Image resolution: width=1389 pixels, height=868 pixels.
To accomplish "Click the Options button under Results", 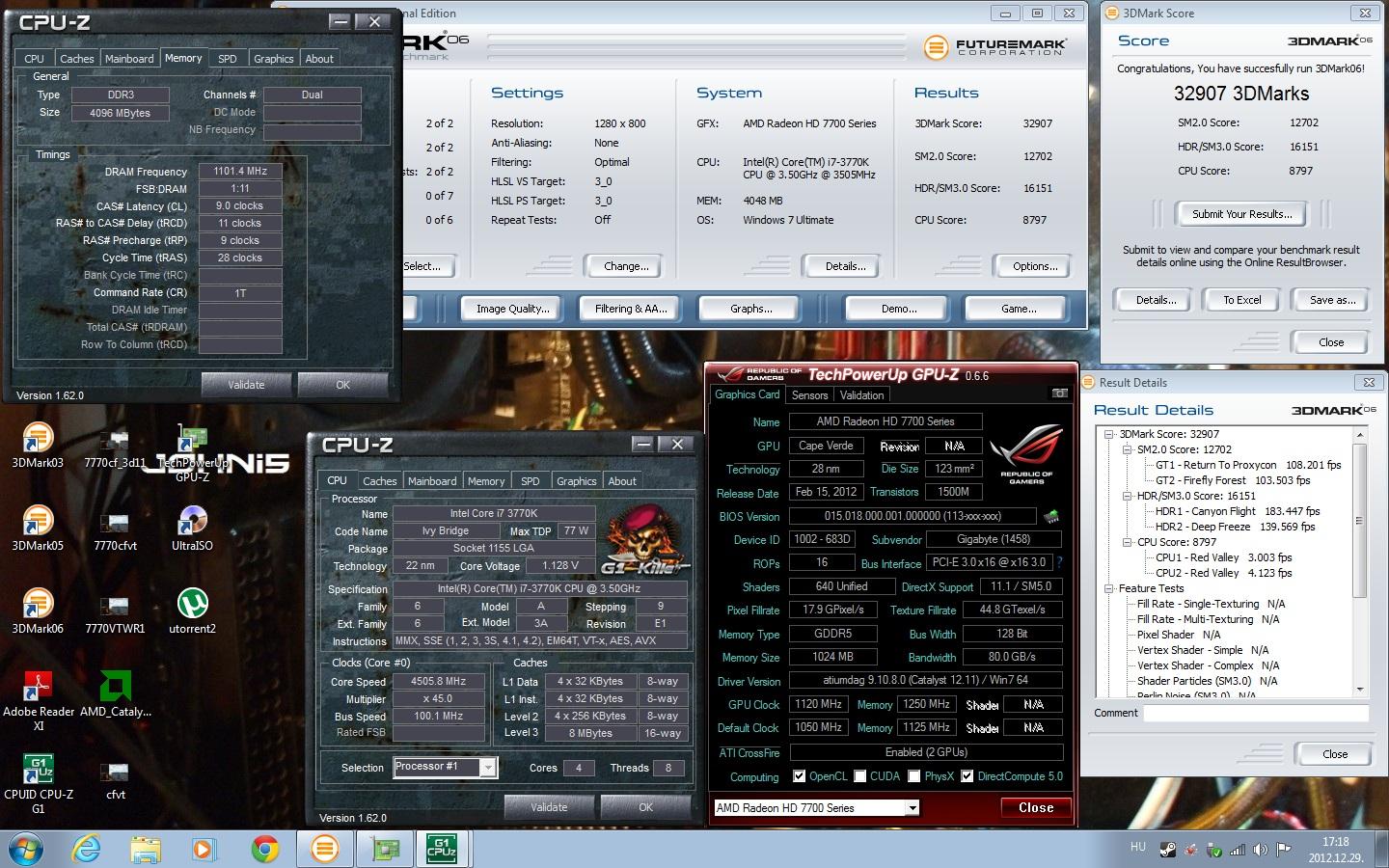I will coord(1035,266).
